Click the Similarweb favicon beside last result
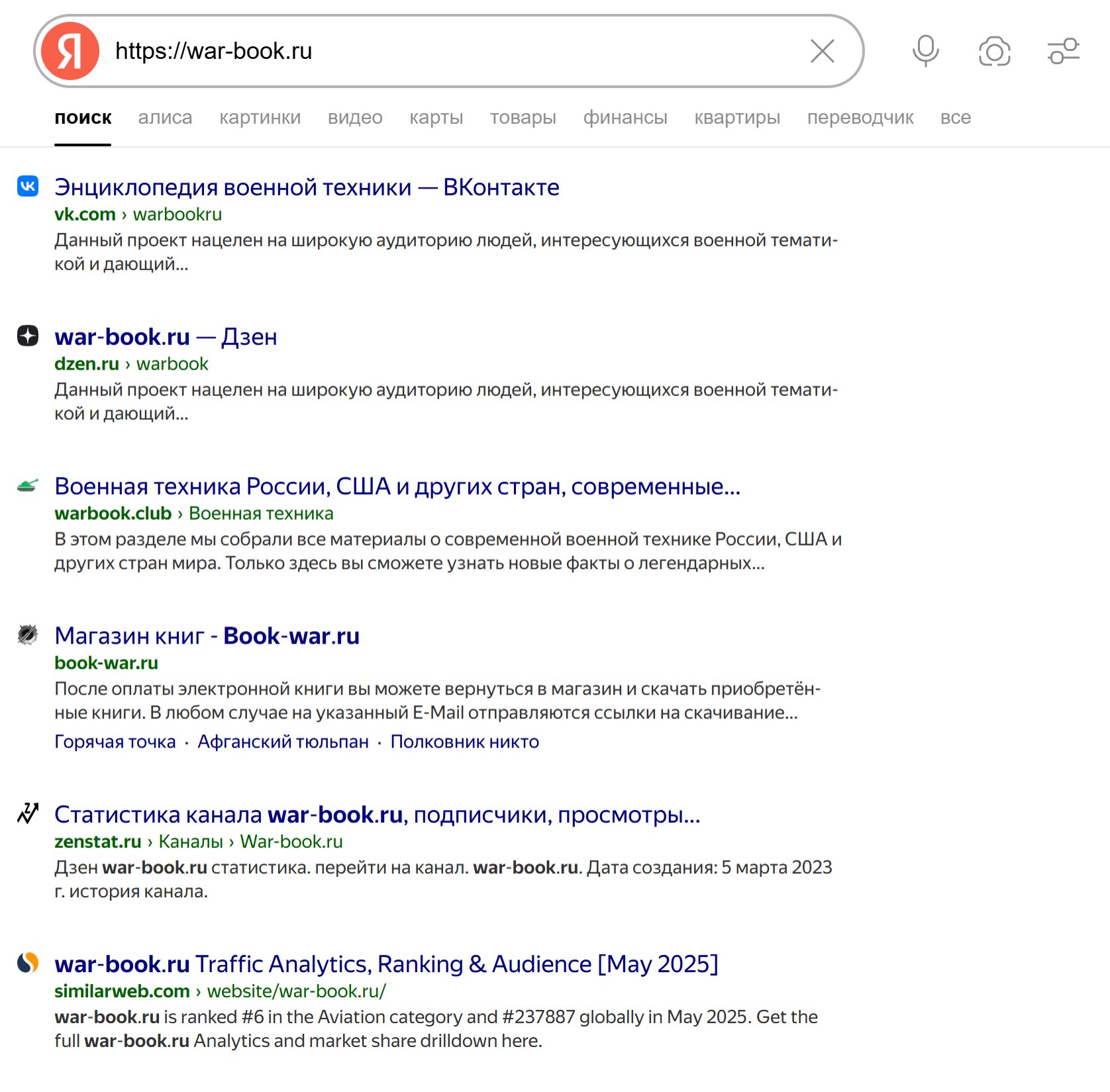 (x=28, y=963)
